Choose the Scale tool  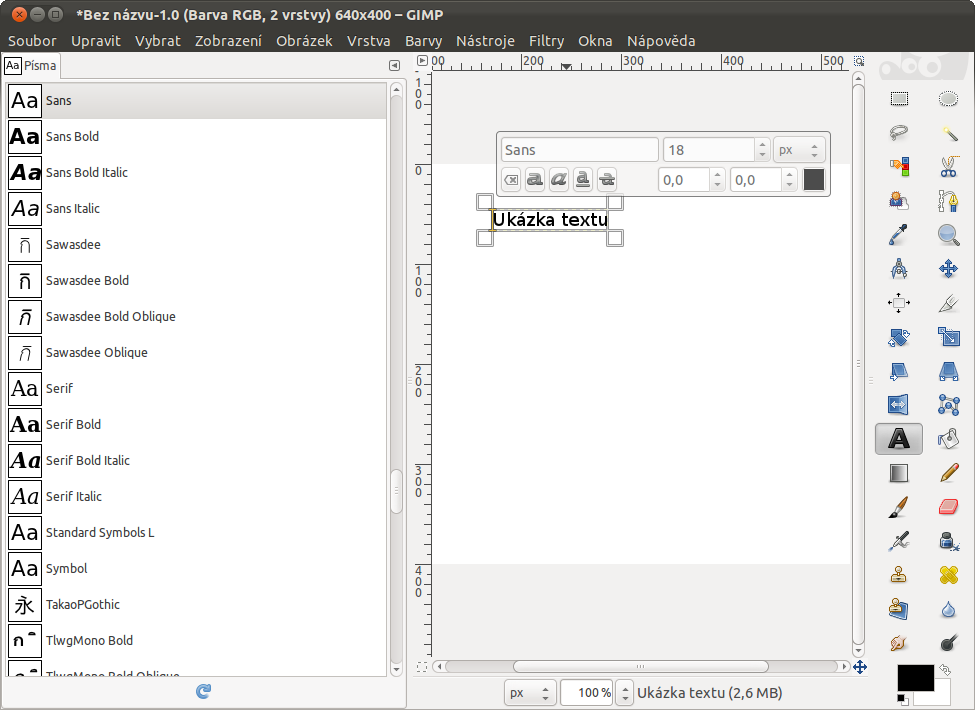tap(948, 337)
